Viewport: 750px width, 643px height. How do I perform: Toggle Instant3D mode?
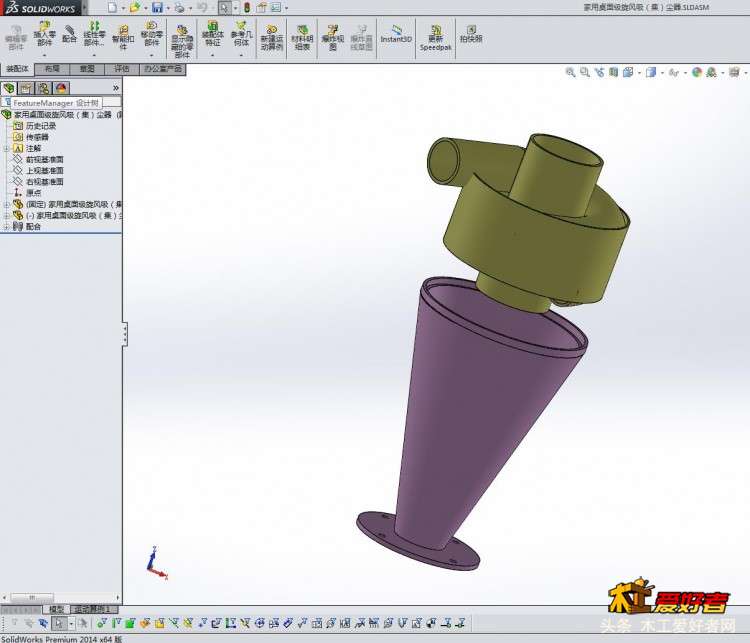(396, 34)
